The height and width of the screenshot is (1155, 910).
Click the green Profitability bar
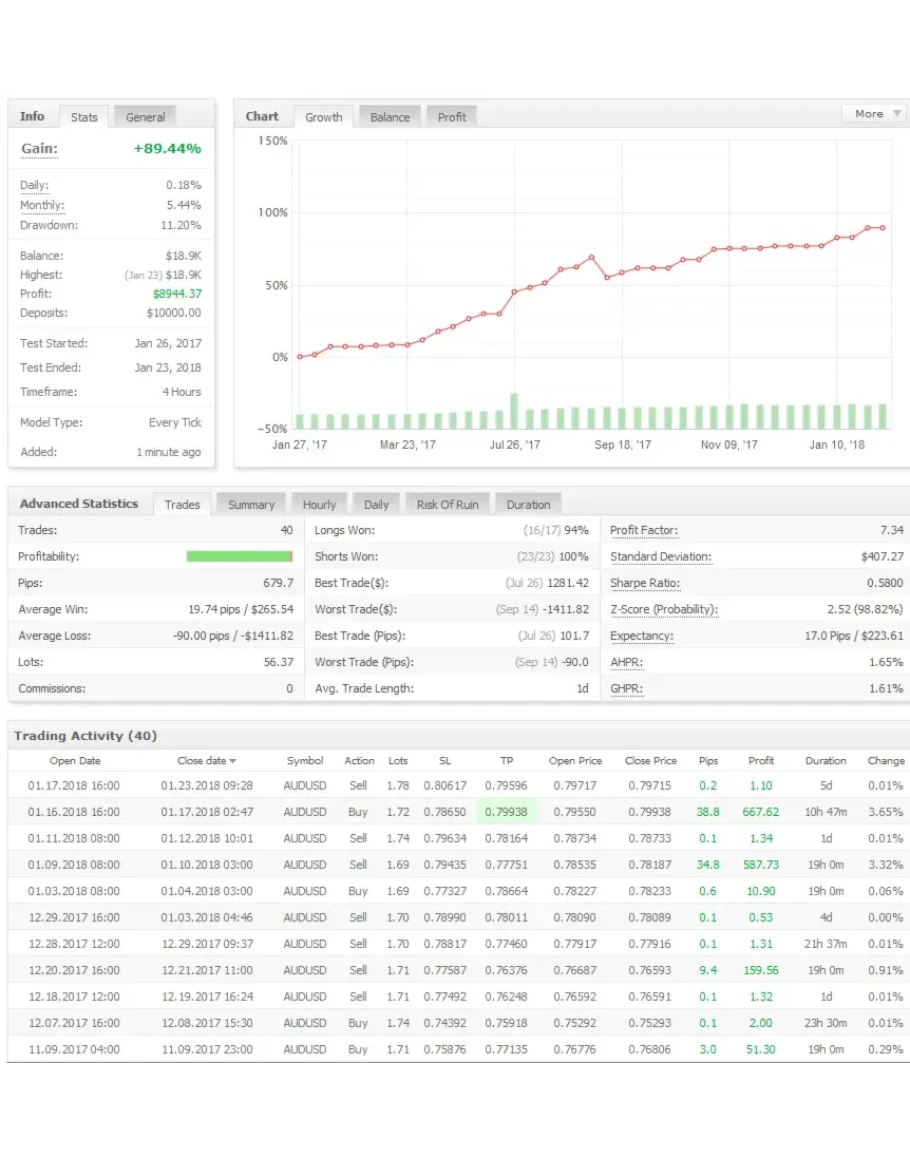click(x=239, y=557)
